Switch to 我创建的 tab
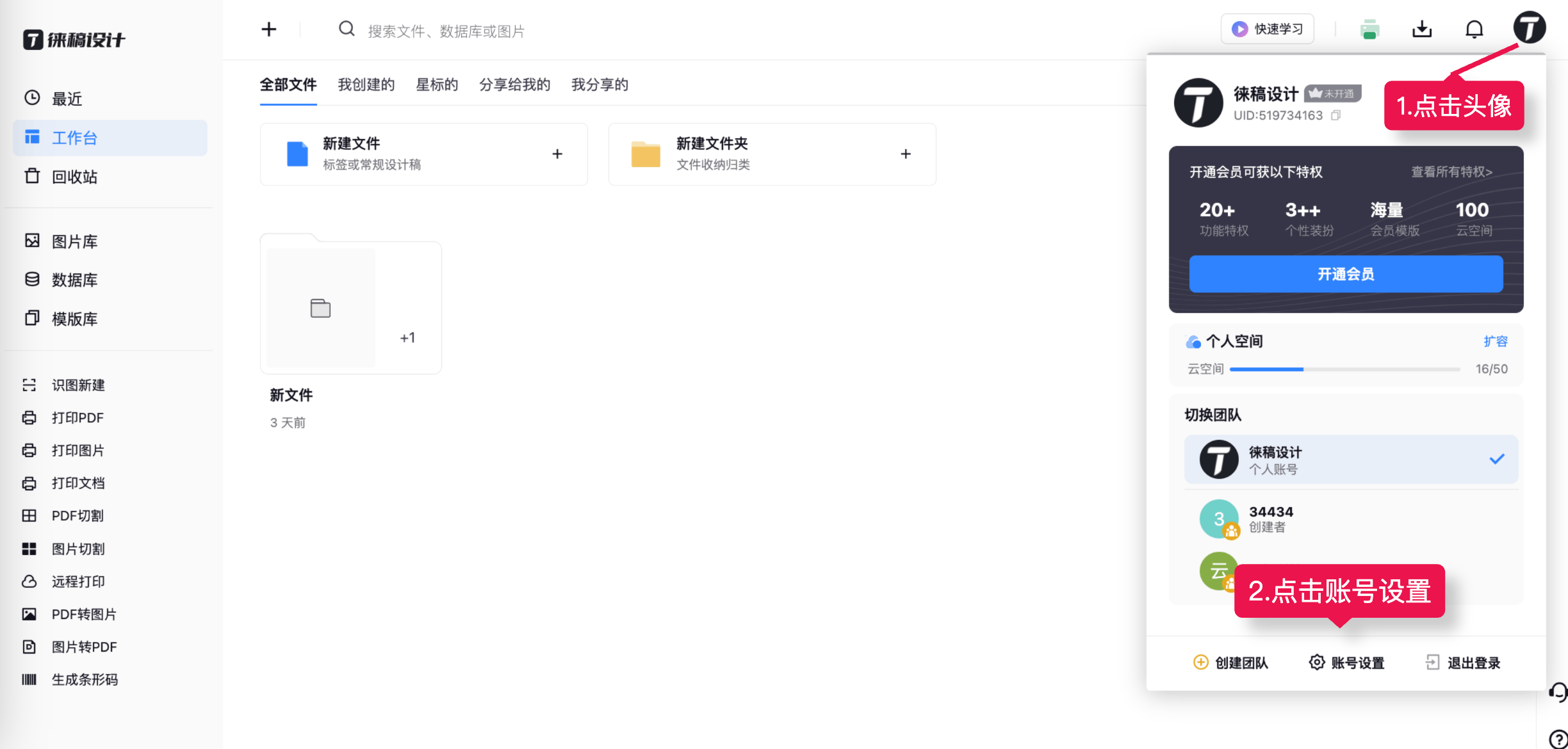 (366, 85)
